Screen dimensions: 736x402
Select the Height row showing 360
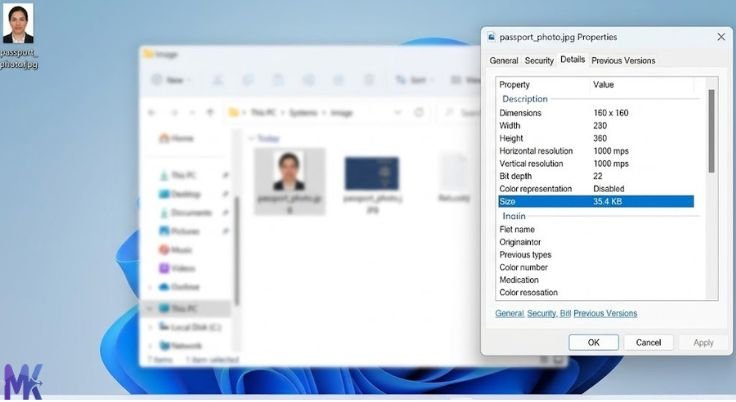click(x=596, y=138)
